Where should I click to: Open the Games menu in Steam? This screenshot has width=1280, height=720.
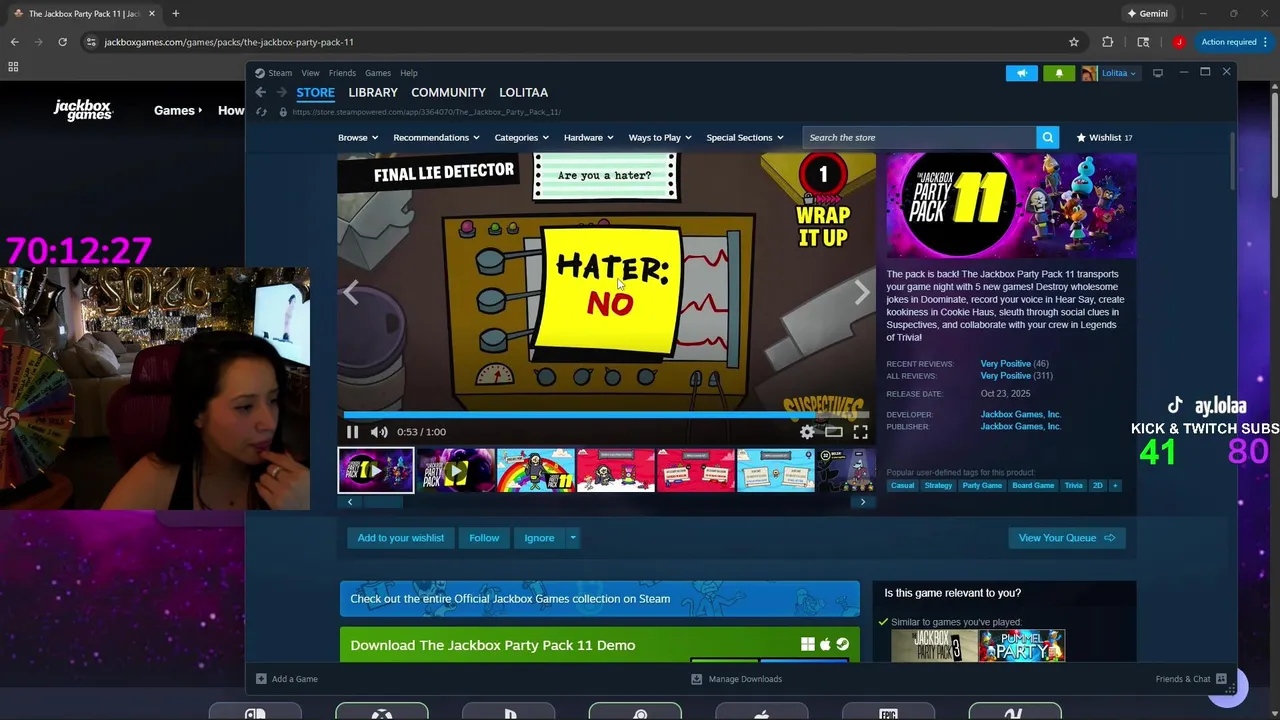[x=378, y=73]
